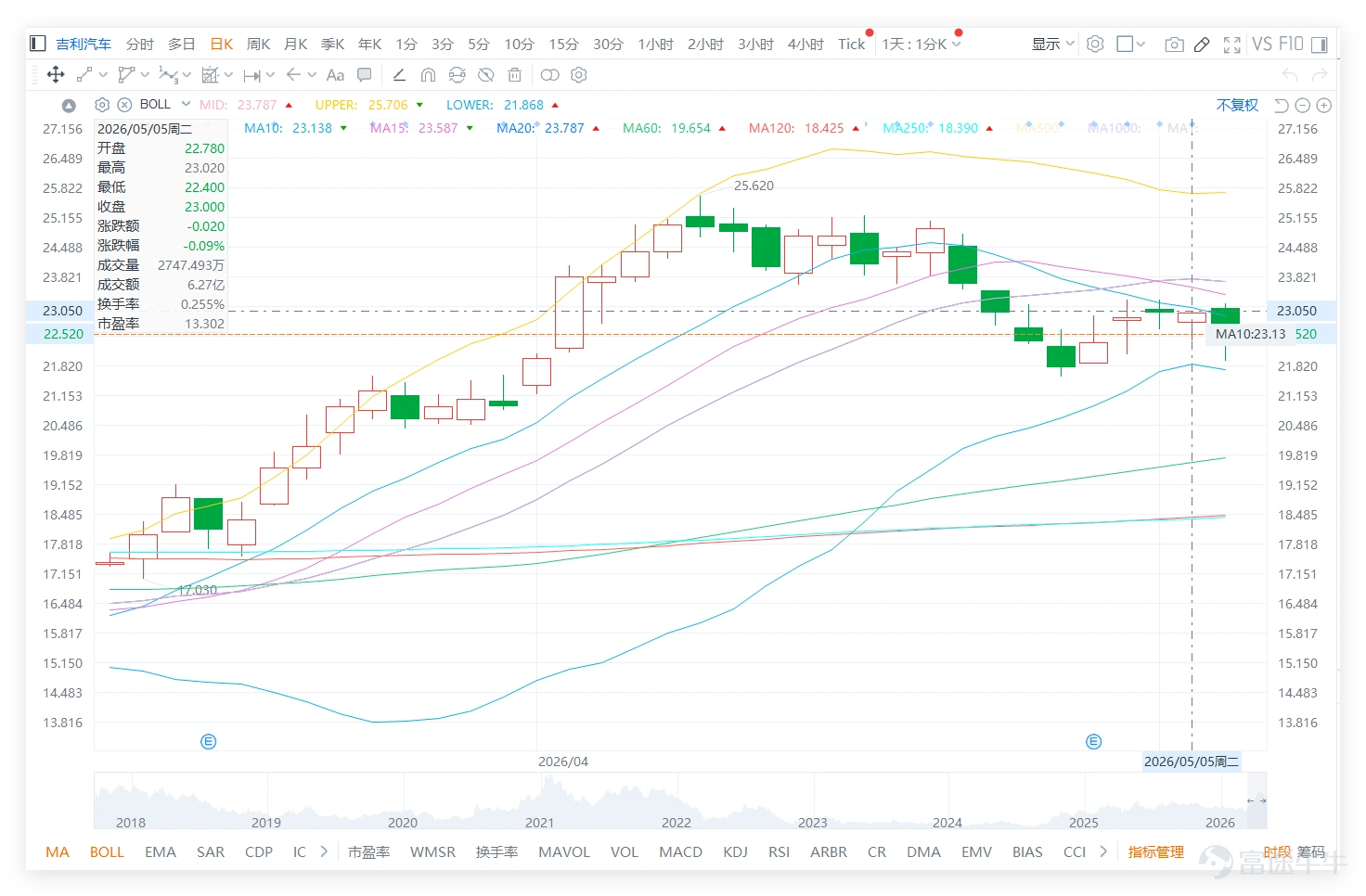Open the F10 company info

1291,44
